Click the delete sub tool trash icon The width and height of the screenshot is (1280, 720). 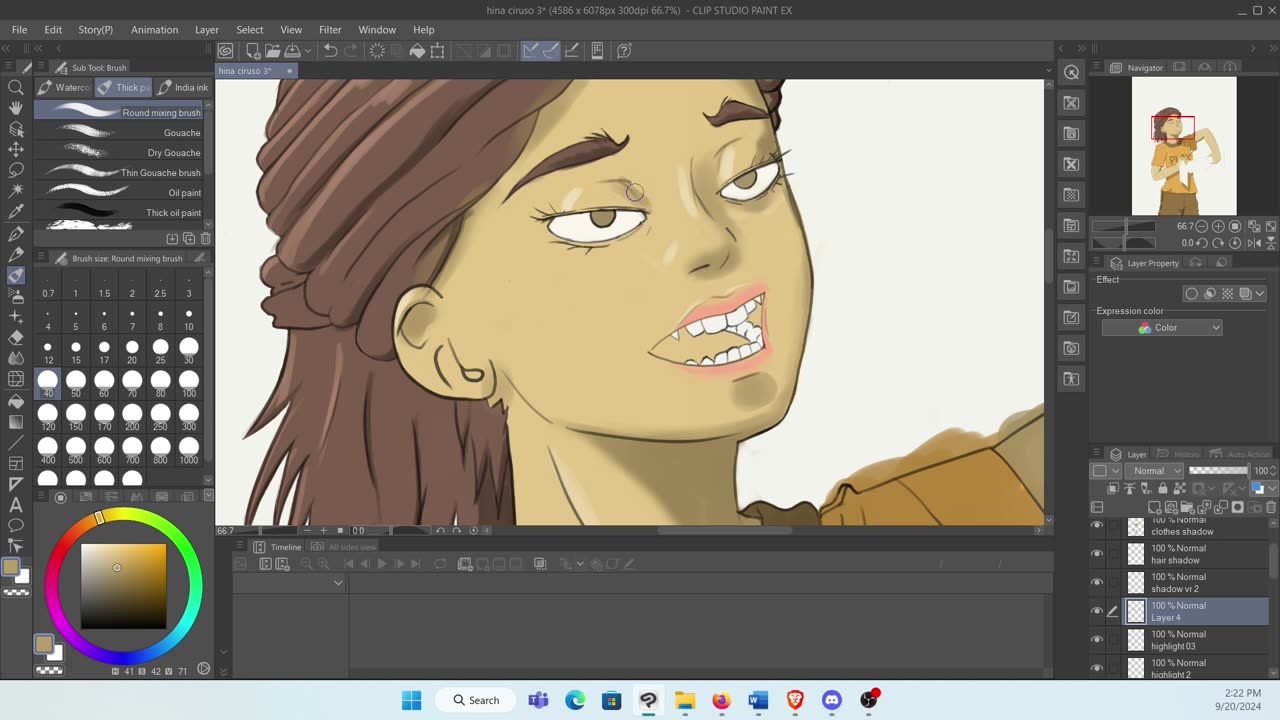coord(205,239)
